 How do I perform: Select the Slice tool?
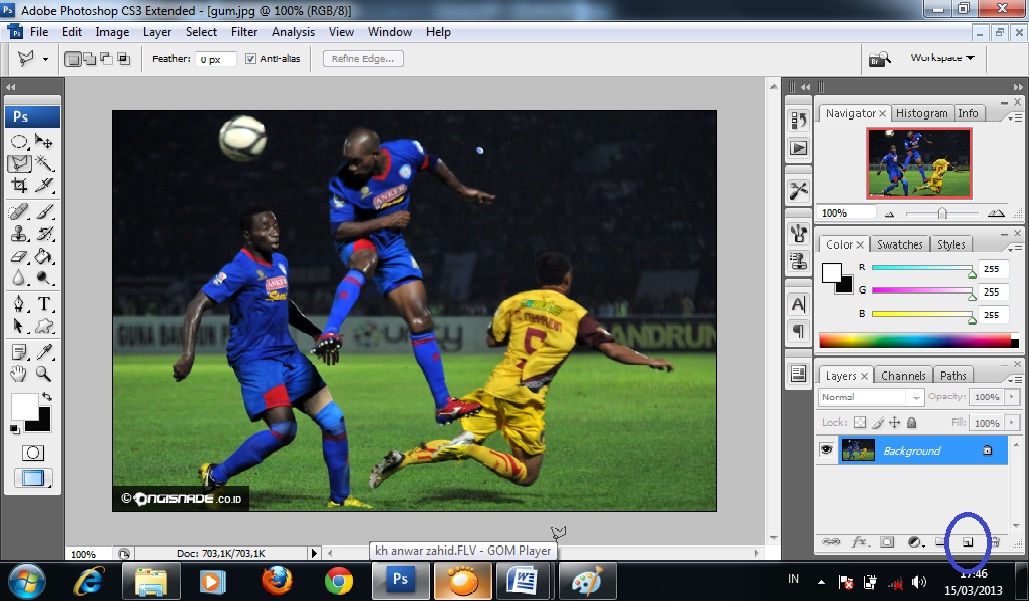point(44,185)
